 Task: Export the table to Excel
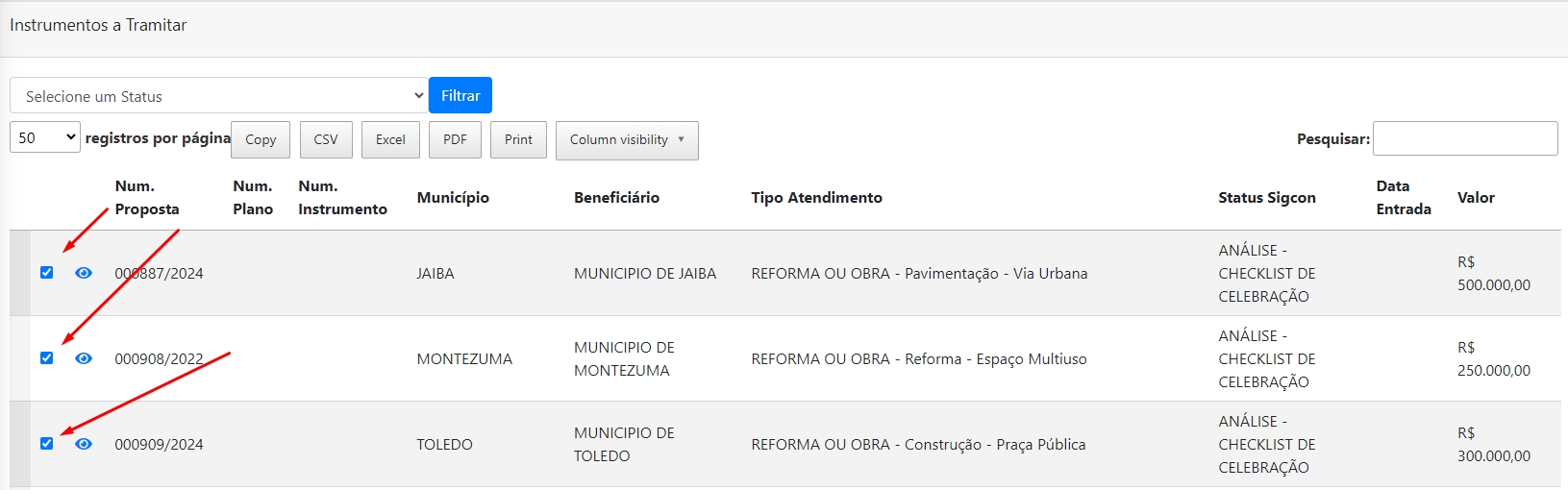coord(390,140)
